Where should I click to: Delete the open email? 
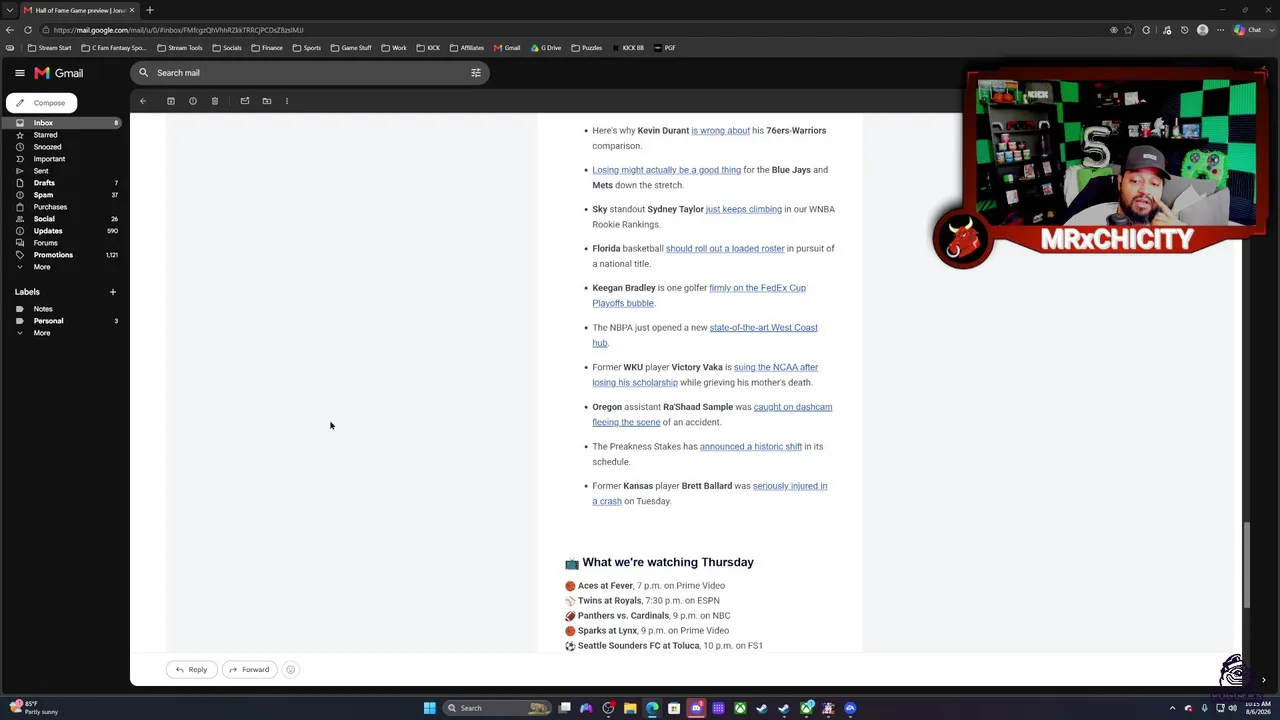click(215, 101)
